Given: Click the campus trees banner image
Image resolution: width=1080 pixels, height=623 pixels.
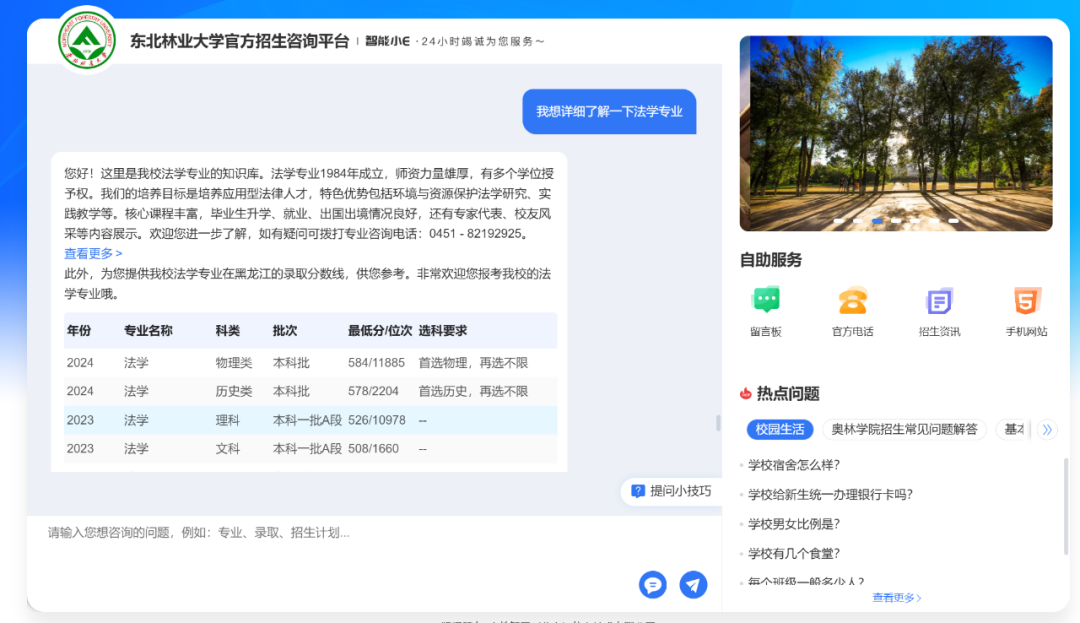Looking at the screenshot, I should 895,130.
